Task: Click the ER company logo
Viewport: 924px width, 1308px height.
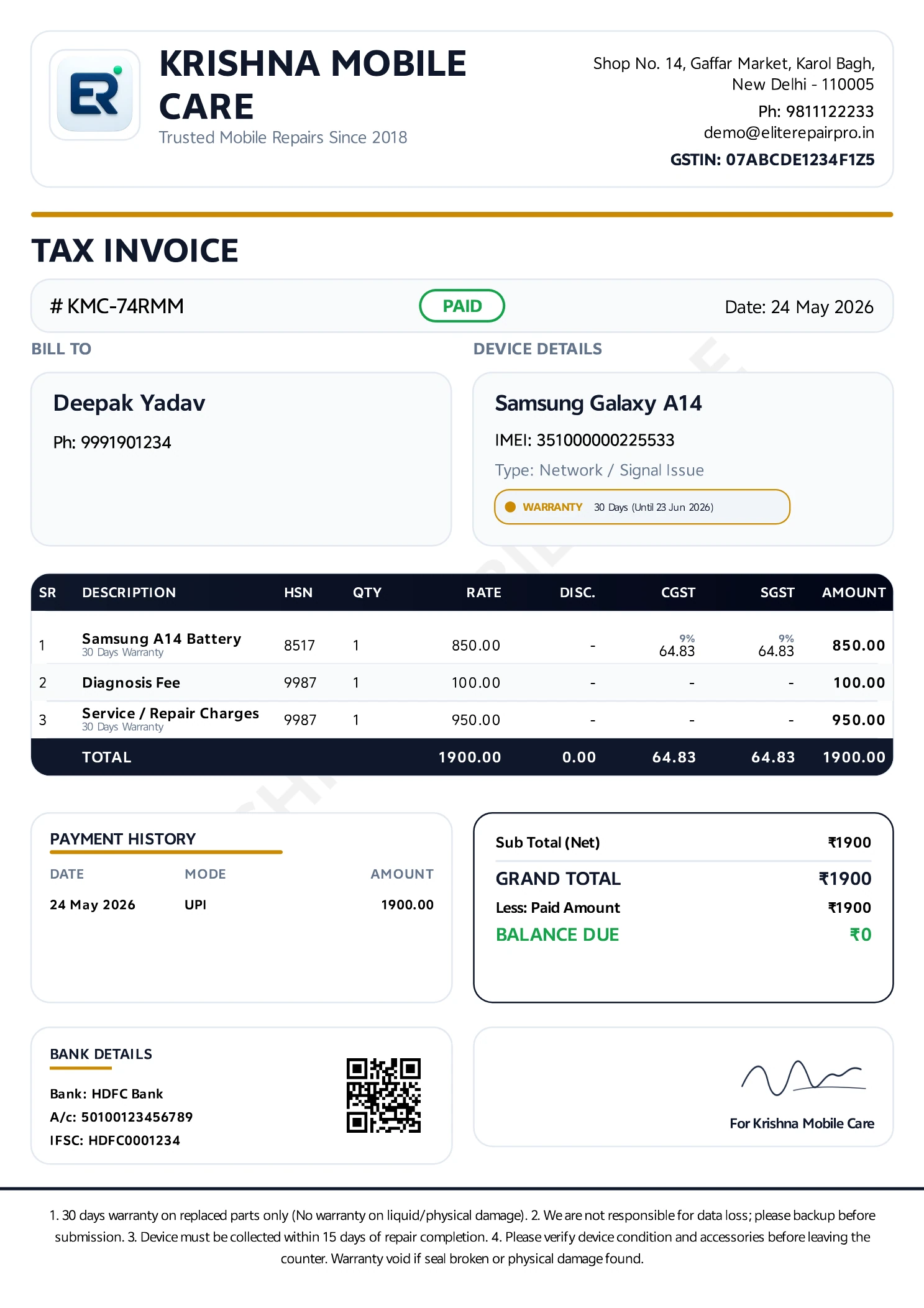Action: [94, 94]
